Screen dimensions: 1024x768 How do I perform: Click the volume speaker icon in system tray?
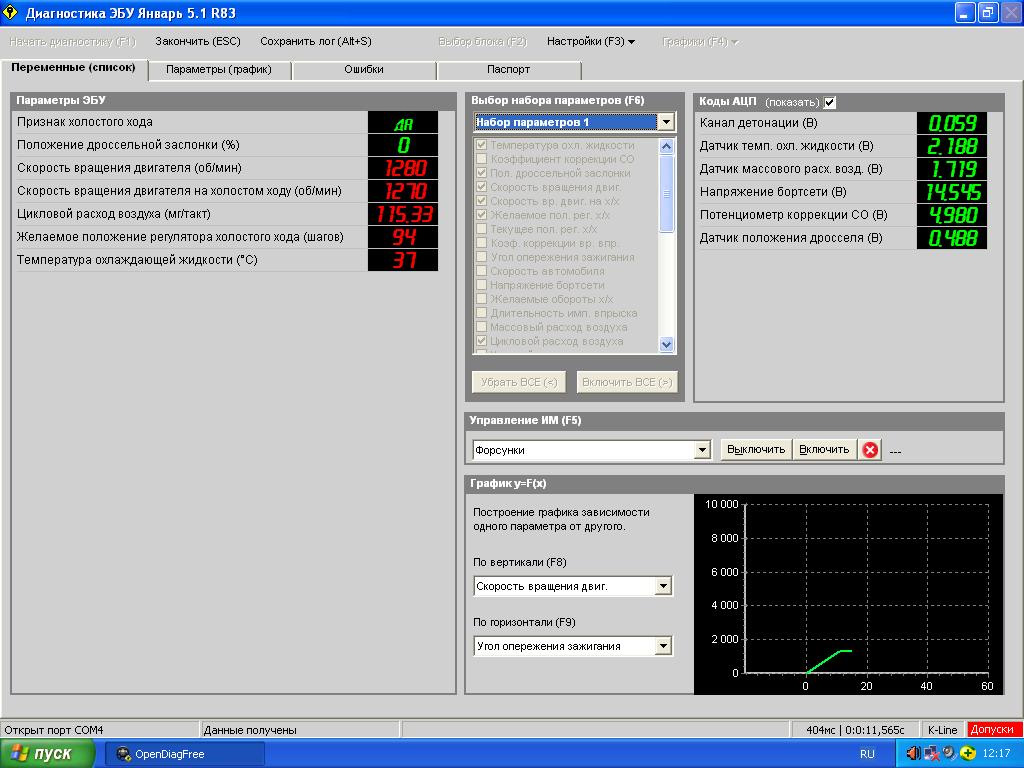click(x=914, y=753)
